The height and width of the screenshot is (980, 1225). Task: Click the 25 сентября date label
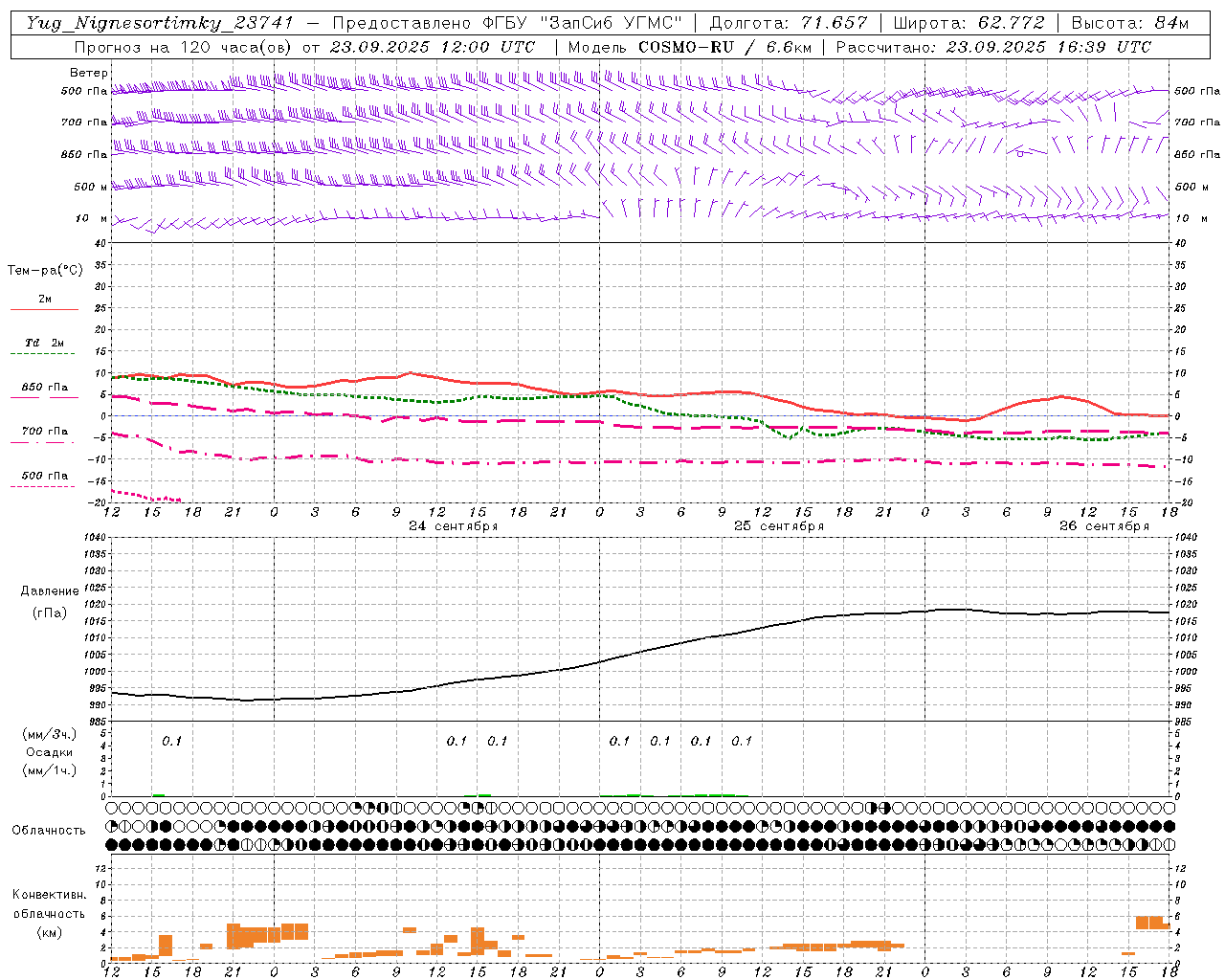coord(778,526)
